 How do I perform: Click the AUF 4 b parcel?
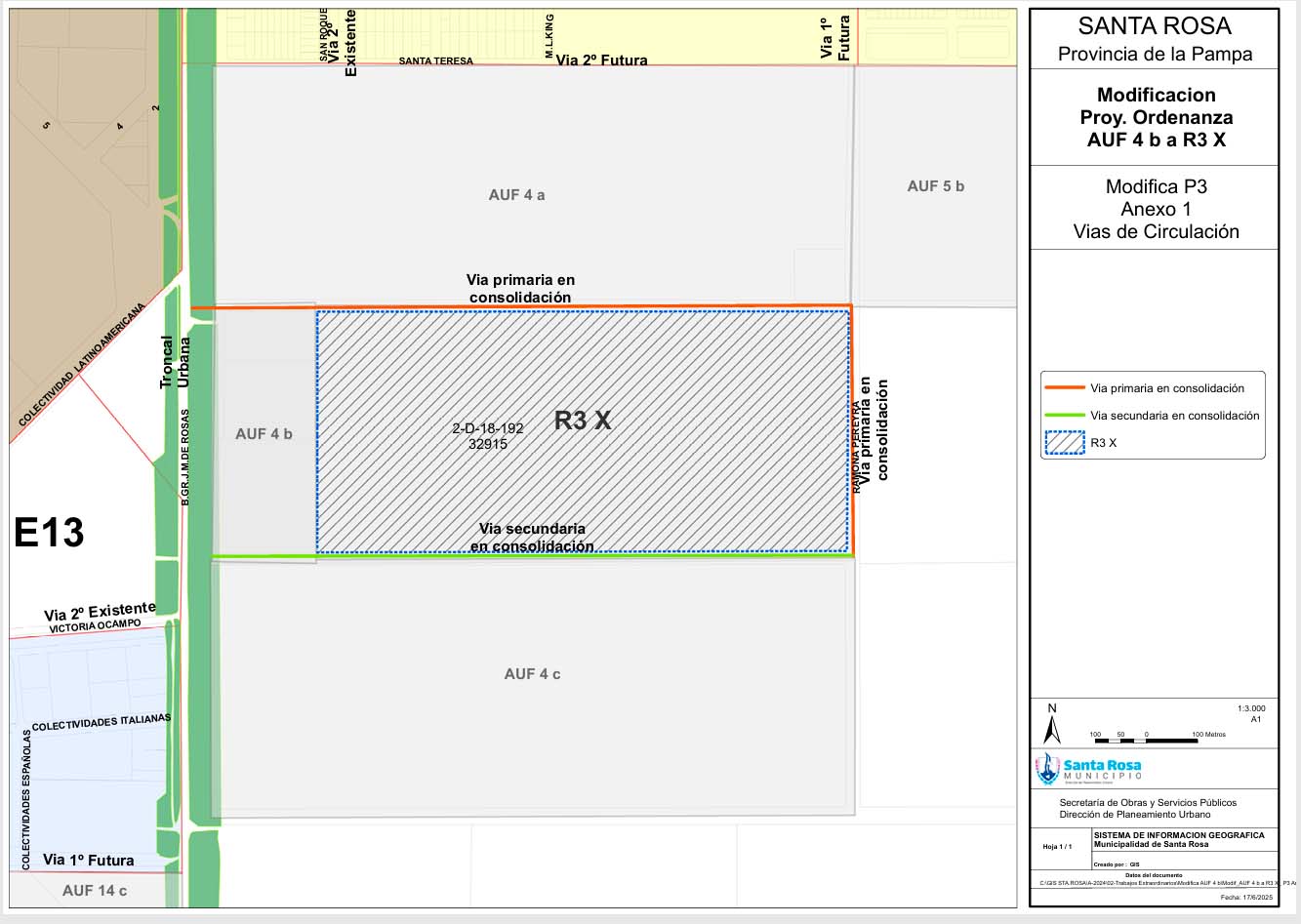264,433
